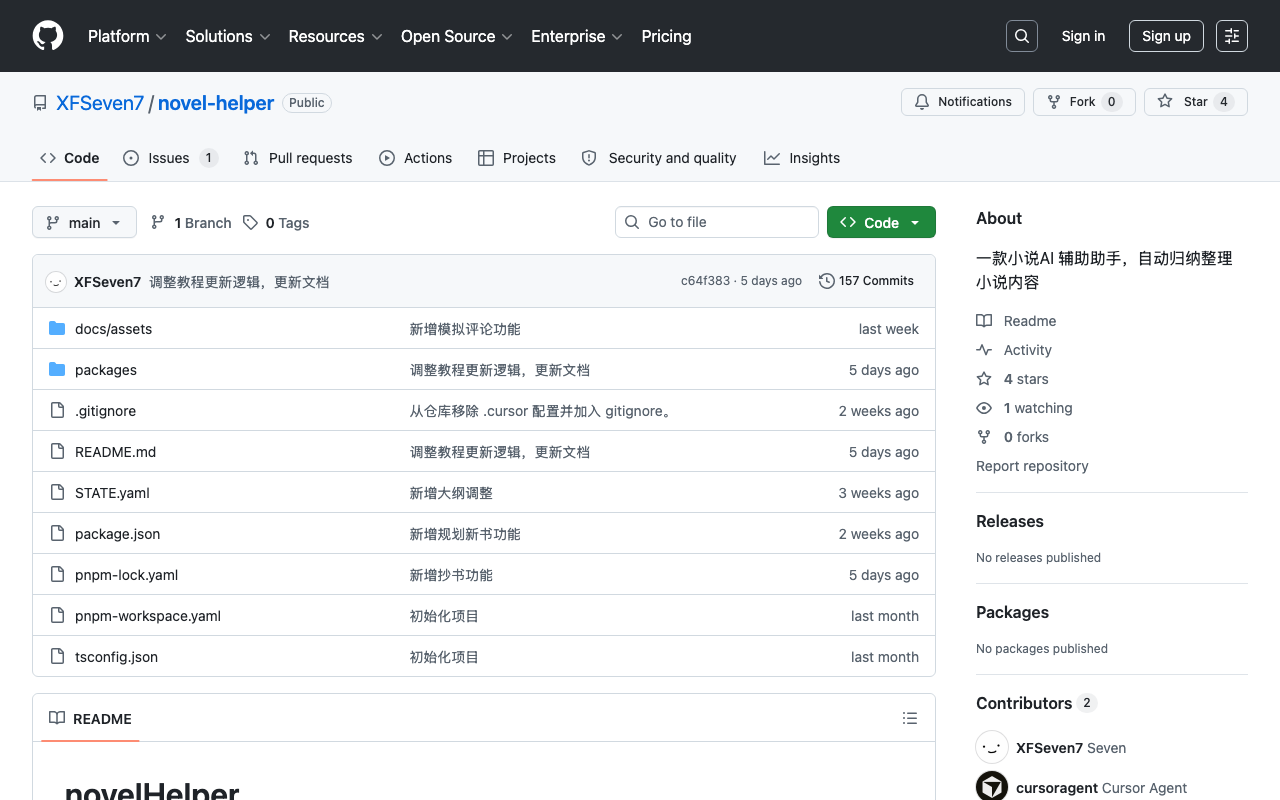This screenshot has width=1280, height=800.
Task: Switch to the Issues tab
Action: 170,158
